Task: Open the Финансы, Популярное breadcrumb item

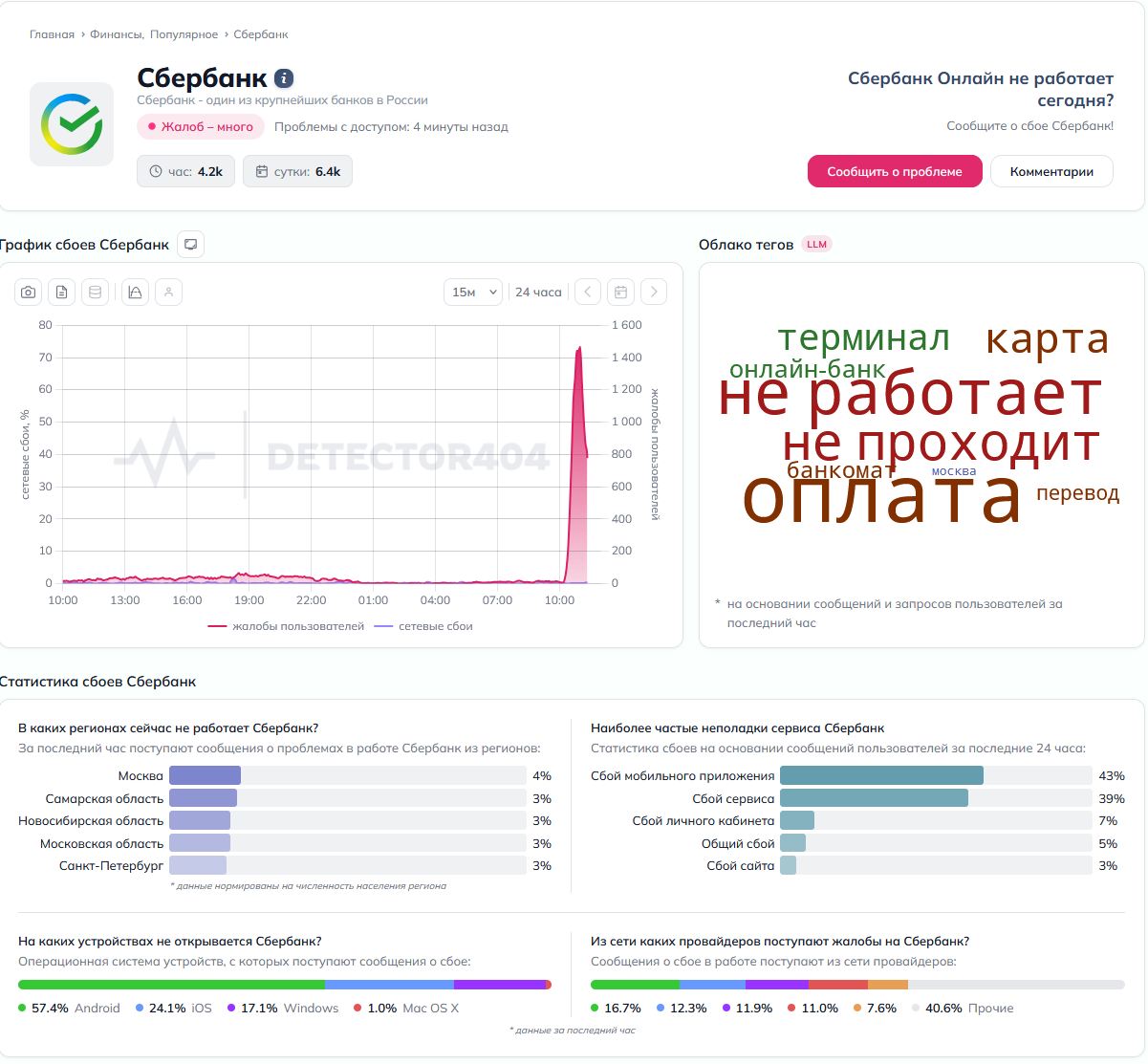Action: [154, 34]
